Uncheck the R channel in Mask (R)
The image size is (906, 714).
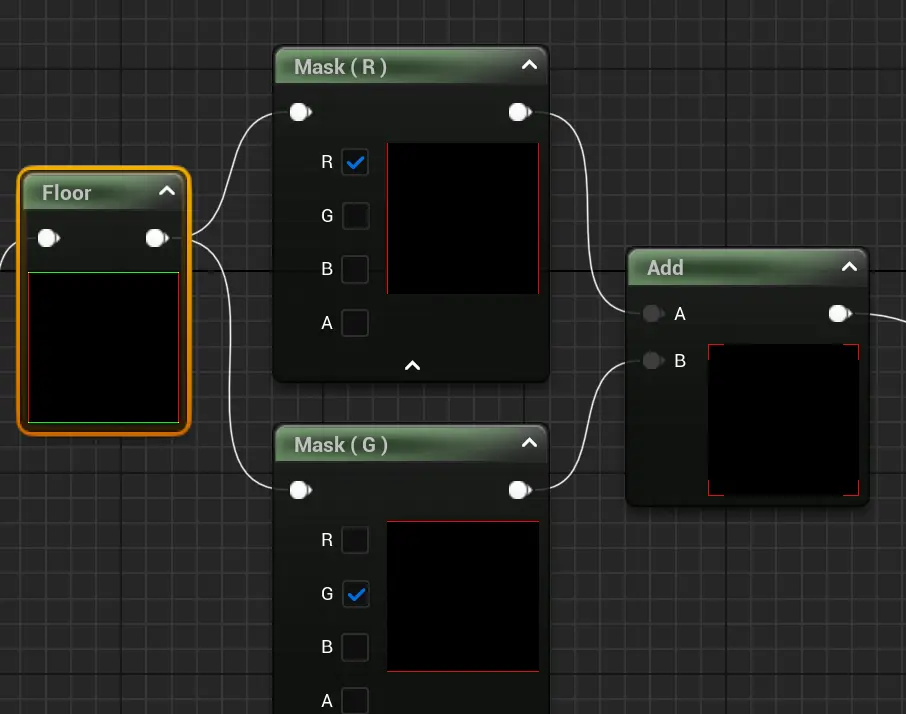[x=355, y=162]
